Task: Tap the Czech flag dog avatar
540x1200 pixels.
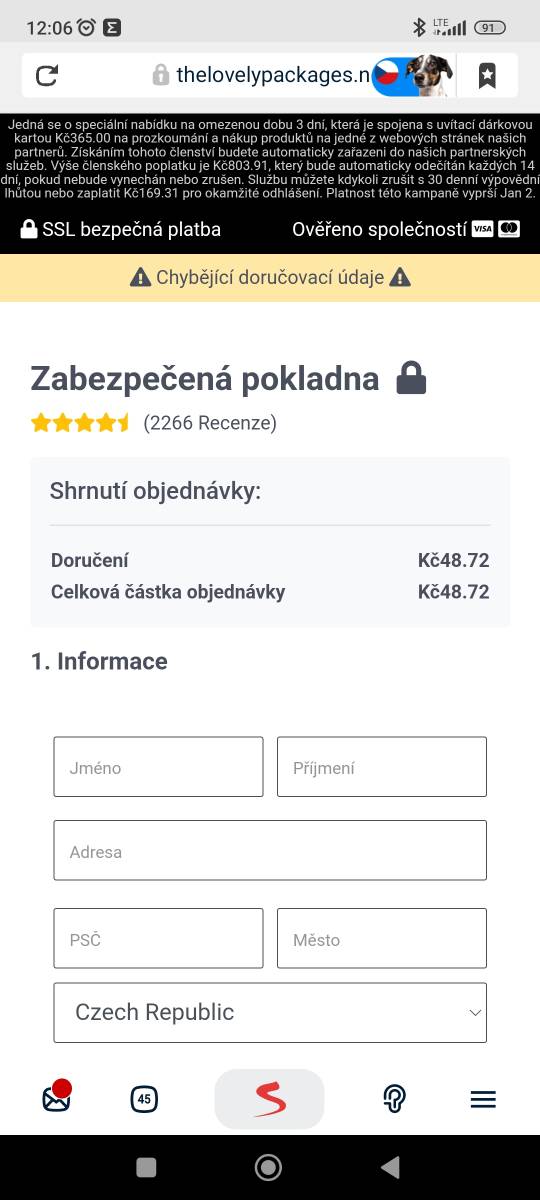Action: [413, 75]
